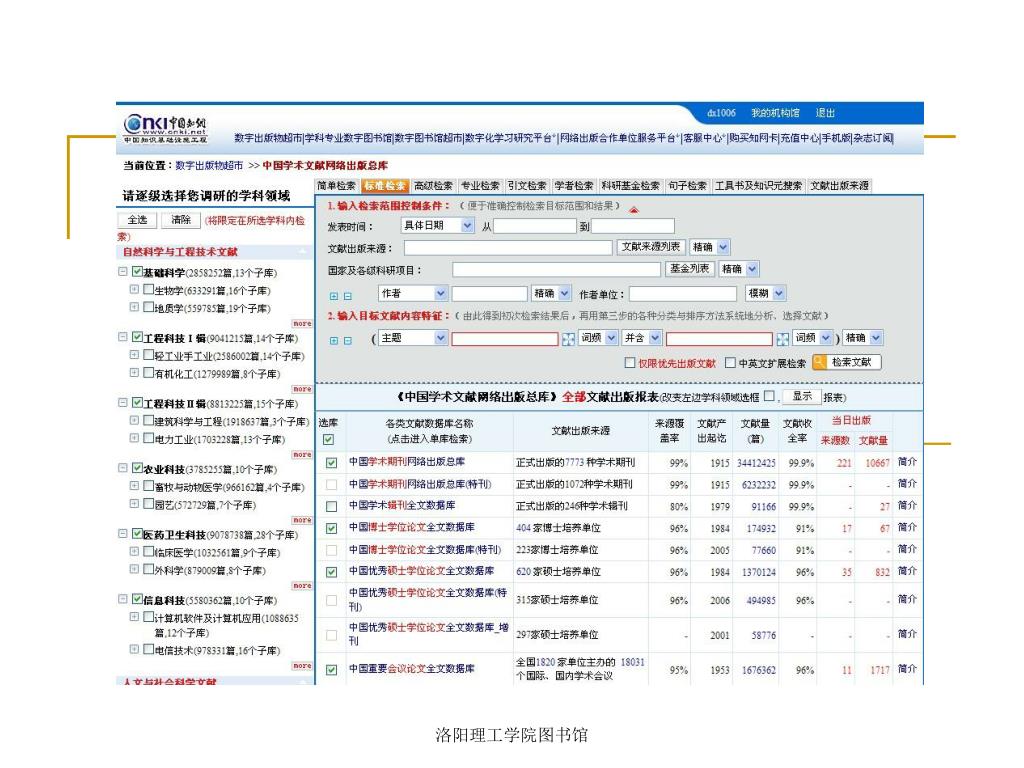Click the minus icon in 主题 row

[347, 340]
